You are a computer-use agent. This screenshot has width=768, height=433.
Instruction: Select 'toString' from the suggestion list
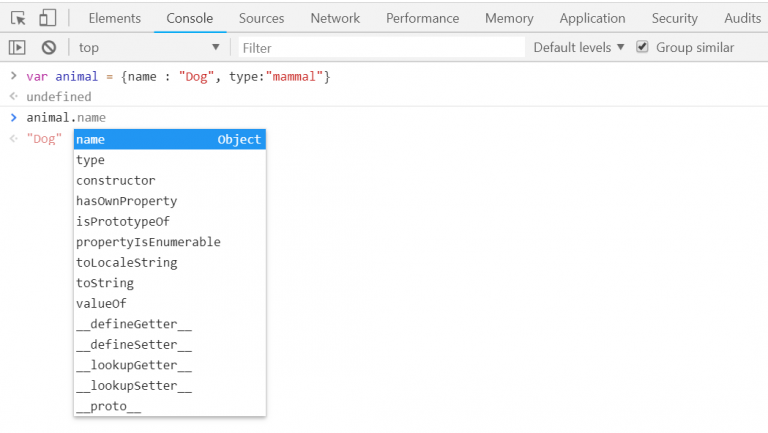coord(105,283)
